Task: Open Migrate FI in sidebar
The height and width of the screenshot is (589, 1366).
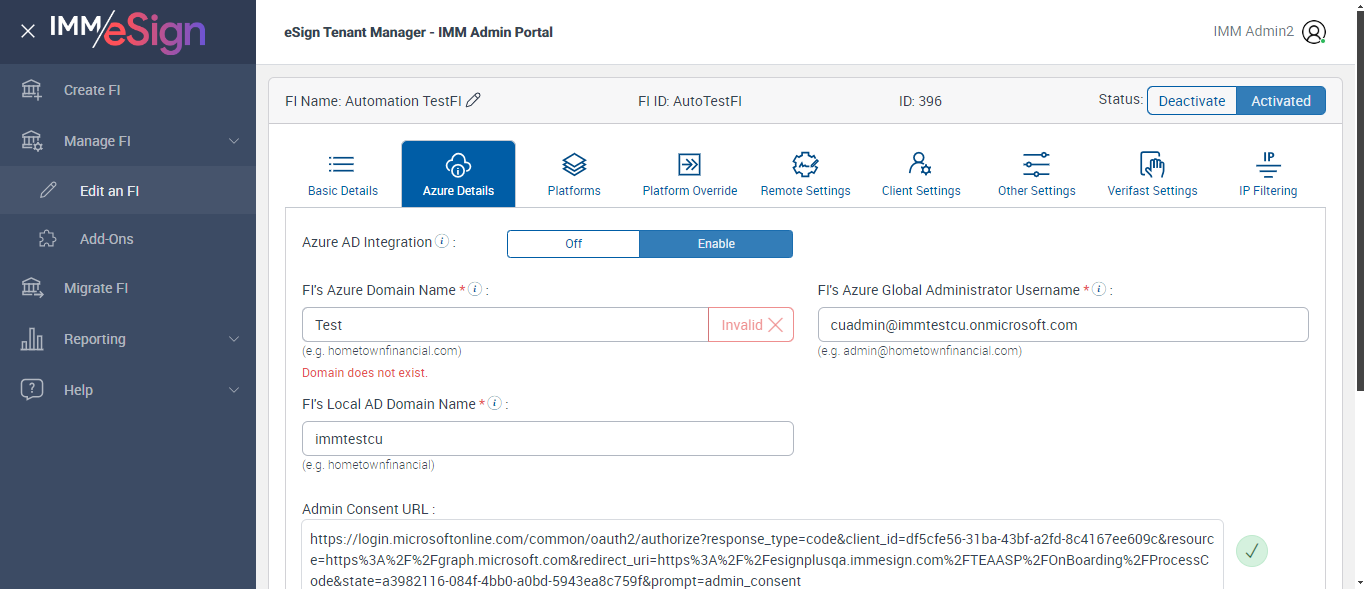Action: point(128,288)
